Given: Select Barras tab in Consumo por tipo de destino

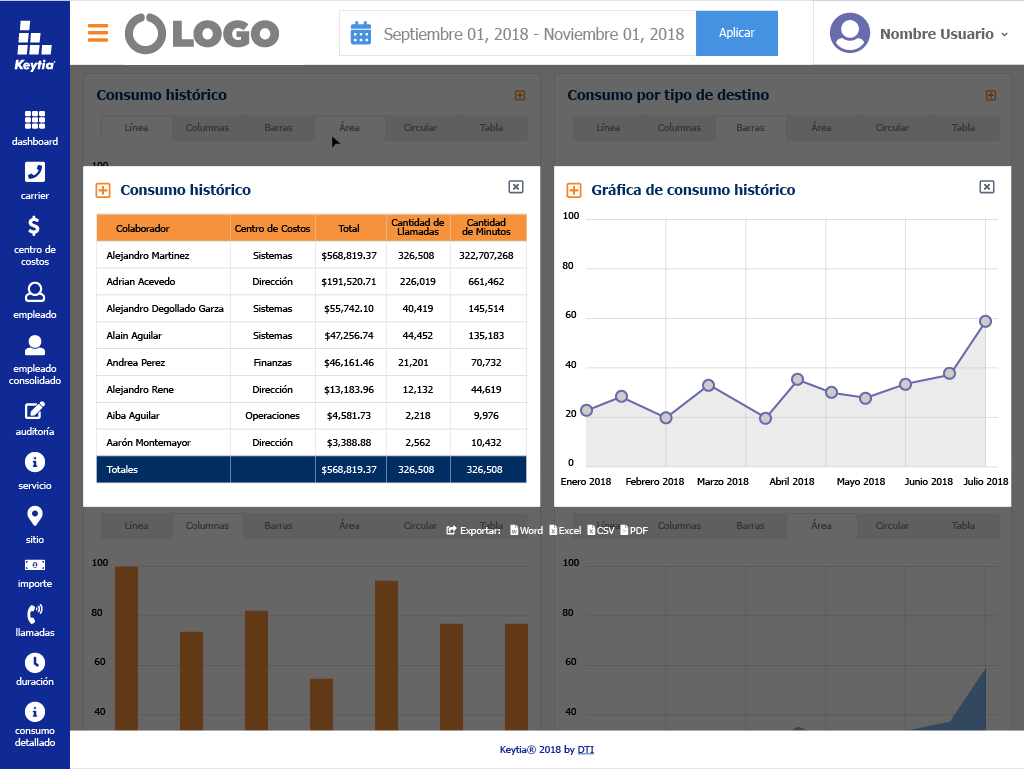Looking at the screenshot, I should tap(750, 128).
